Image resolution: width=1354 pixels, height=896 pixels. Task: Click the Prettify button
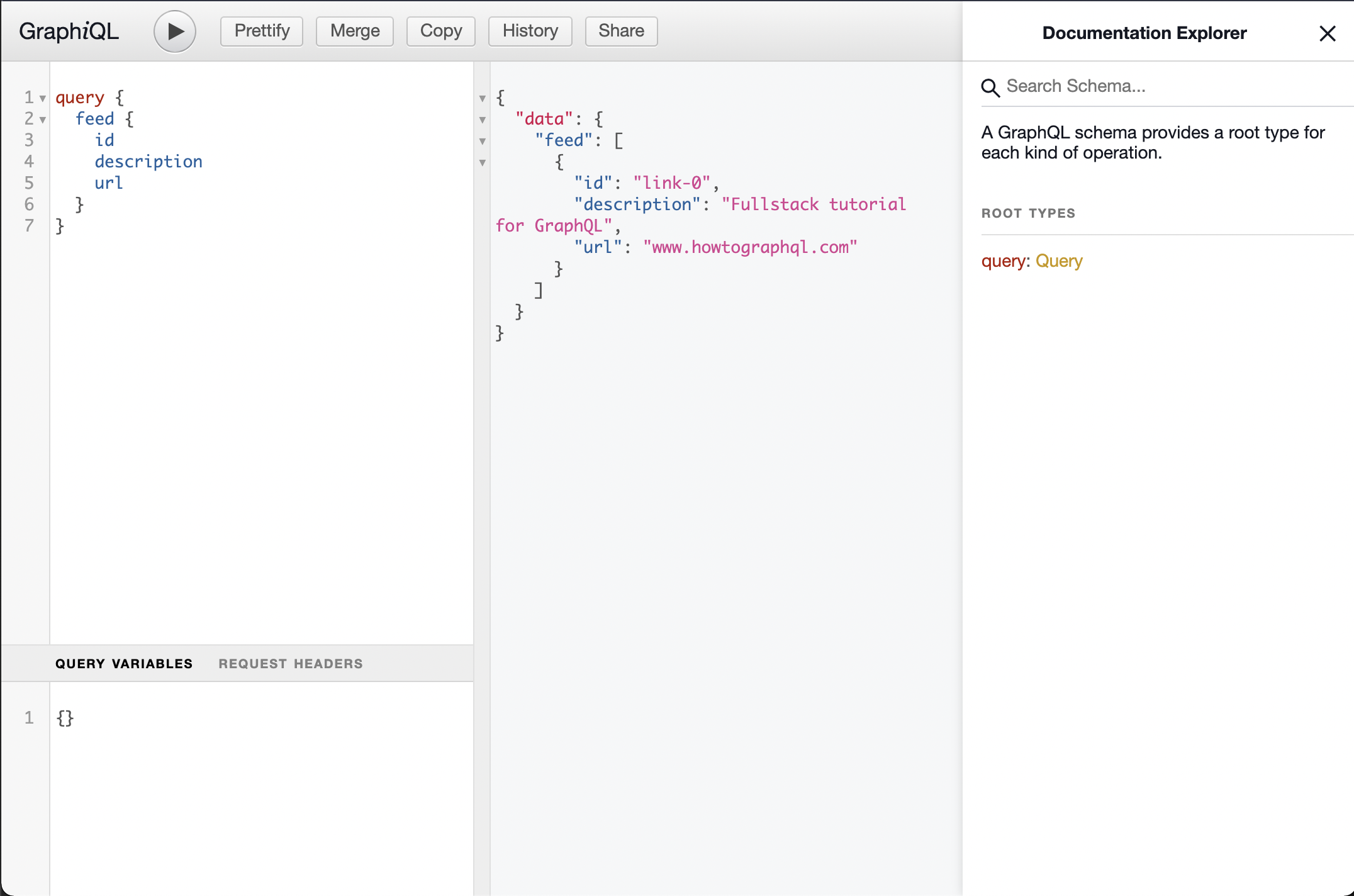coord(262,31)
